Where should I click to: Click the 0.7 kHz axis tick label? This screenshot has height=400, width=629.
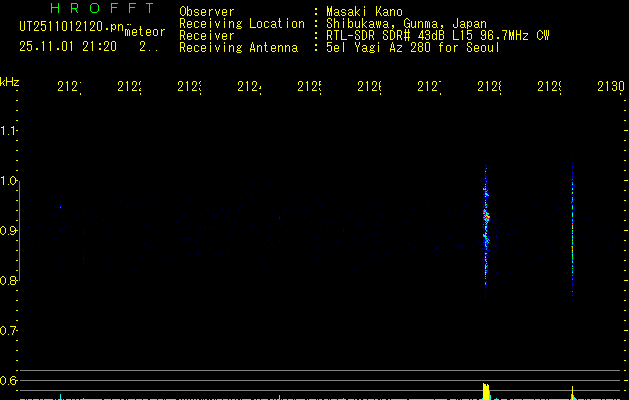tap(8, 331)
